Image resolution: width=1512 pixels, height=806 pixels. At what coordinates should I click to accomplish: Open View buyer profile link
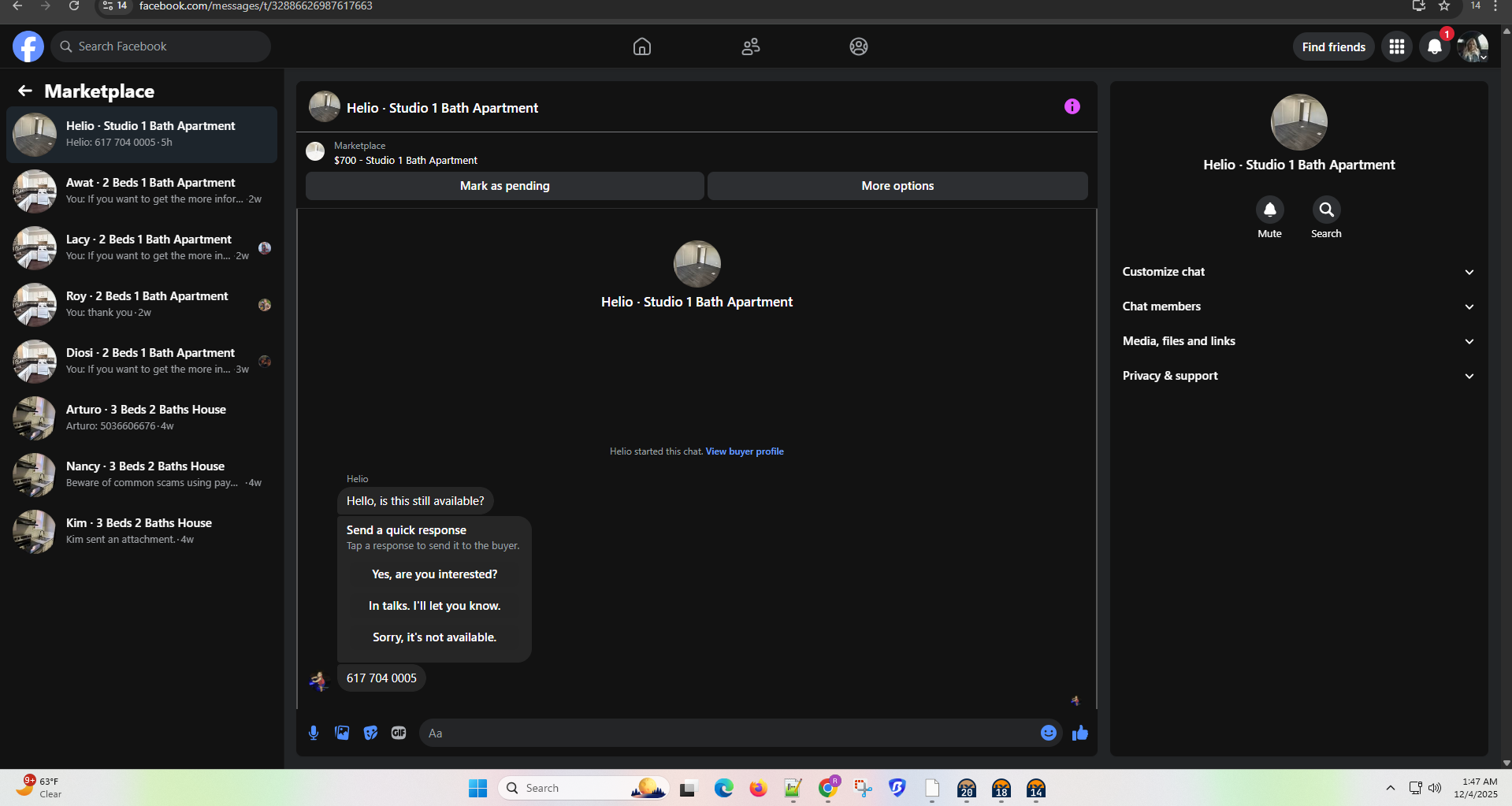pos(745,451)
